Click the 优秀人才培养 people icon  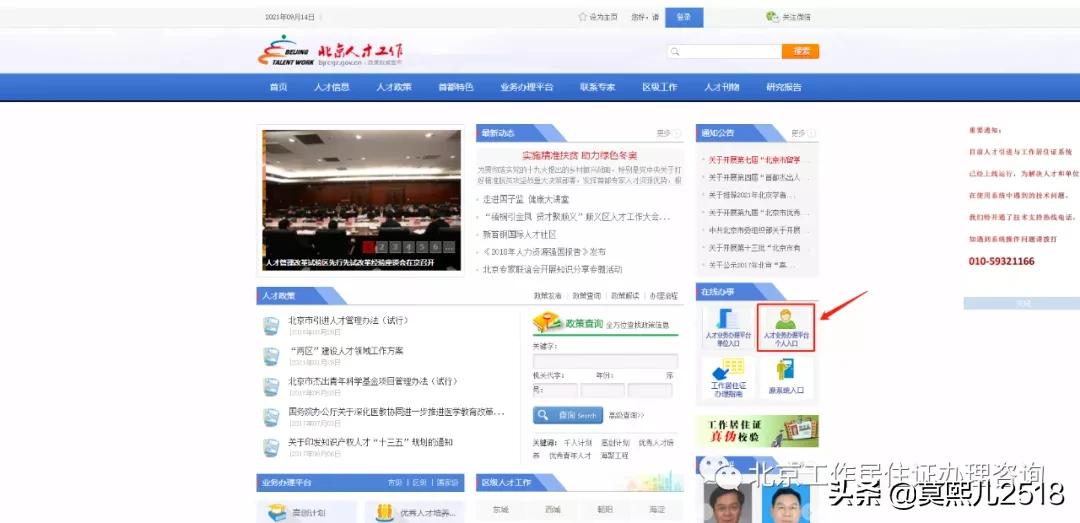384,513
